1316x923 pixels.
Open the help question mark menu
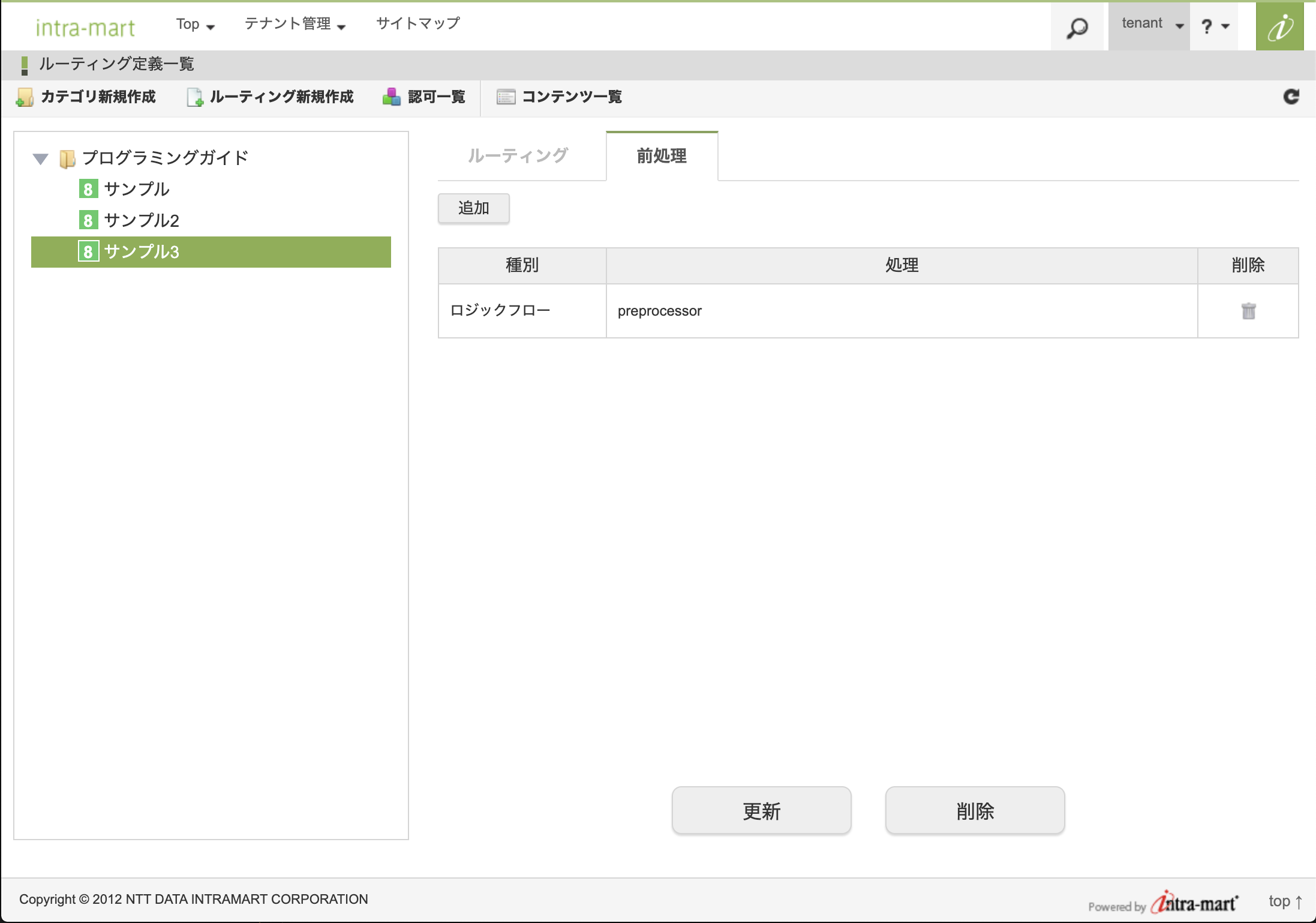pyautogui.click(x=1215, y=26)
